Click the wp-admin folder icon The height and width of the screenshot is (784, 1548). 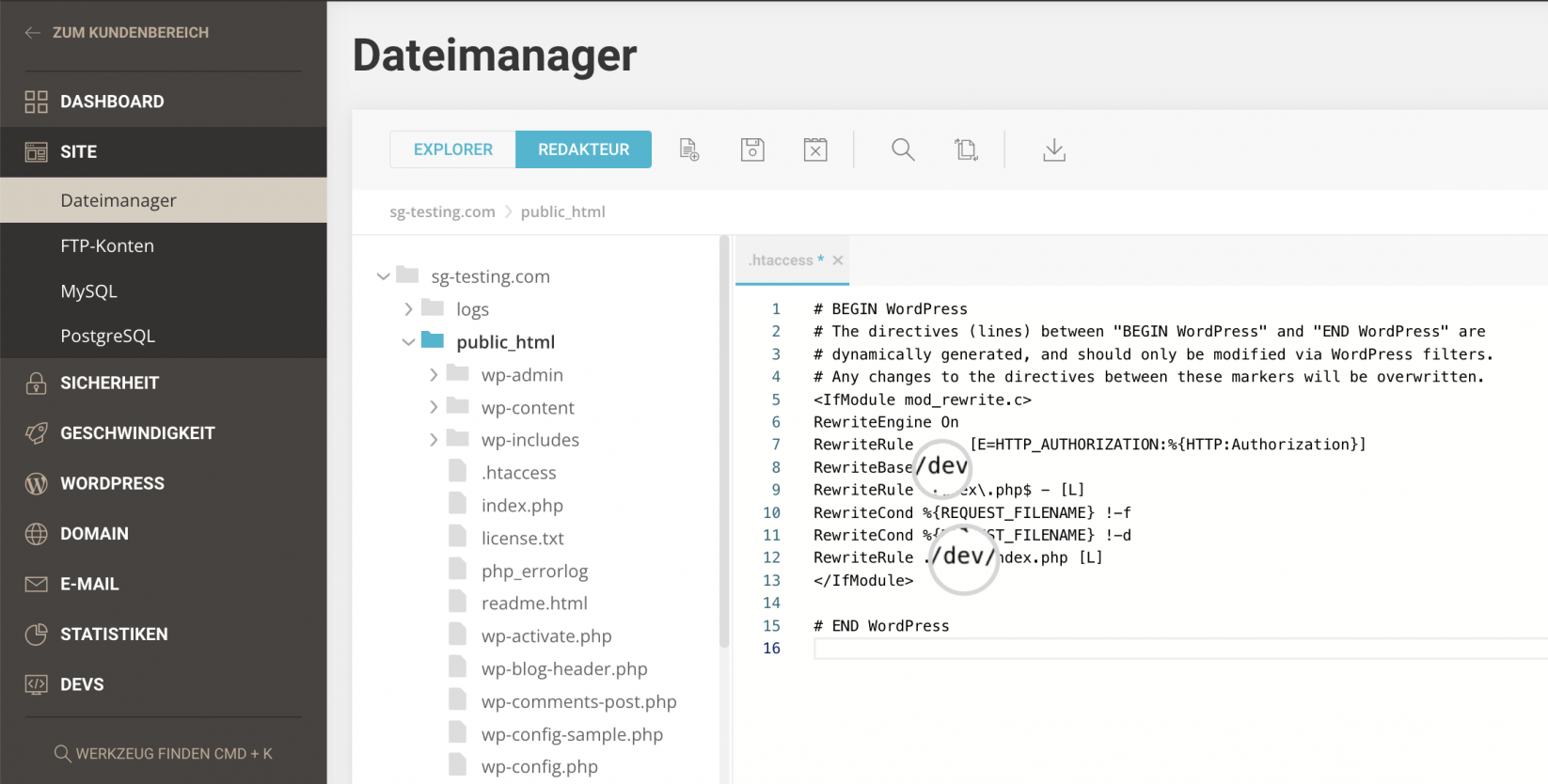458,373
